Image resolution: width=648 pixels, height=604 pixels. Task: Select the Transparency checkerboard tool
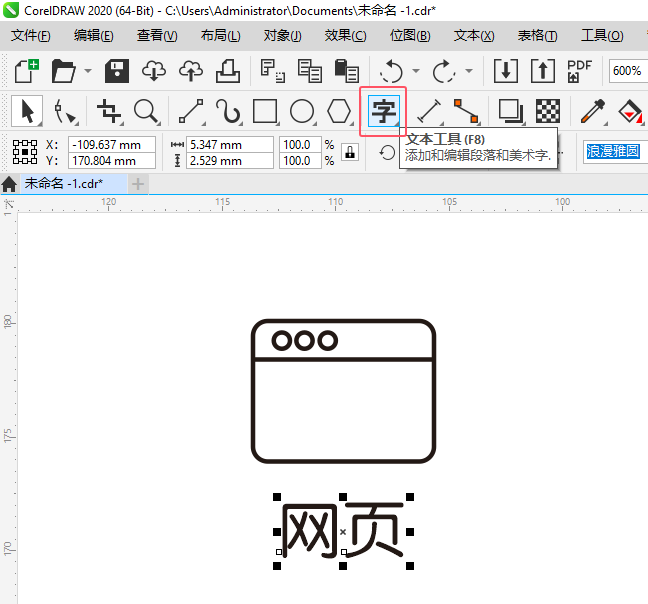548,111
